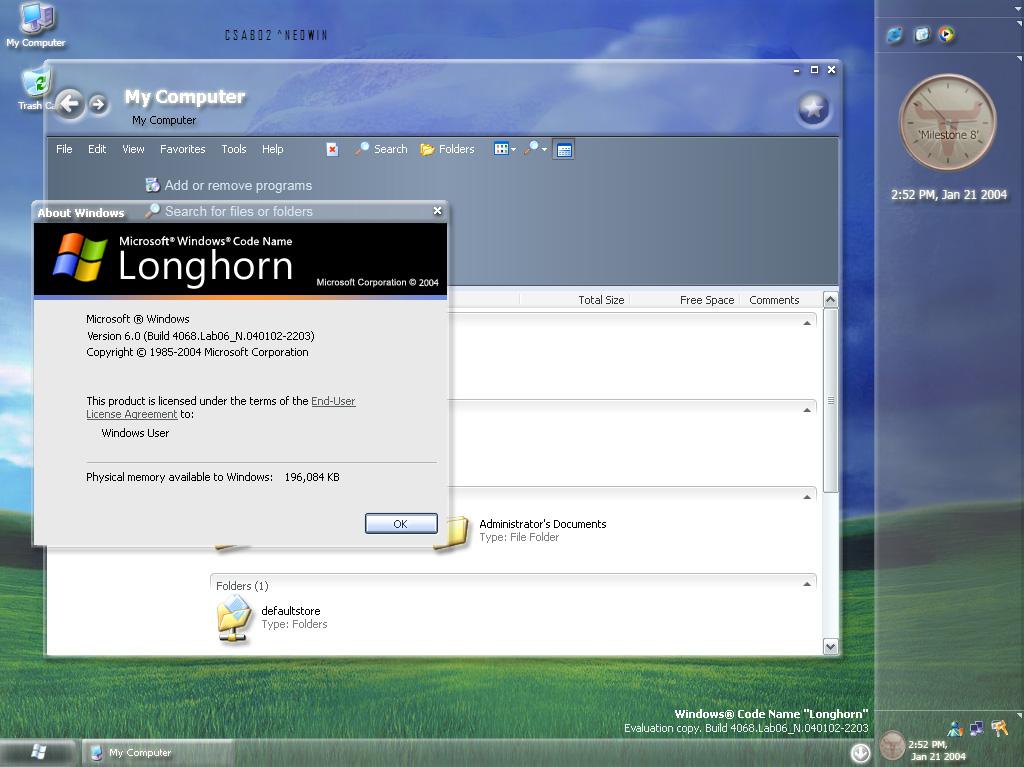Click the My Computer taskbar item
Image resolution: width=1024 pixels, height=767 pixels.
[x=138, y=752]
